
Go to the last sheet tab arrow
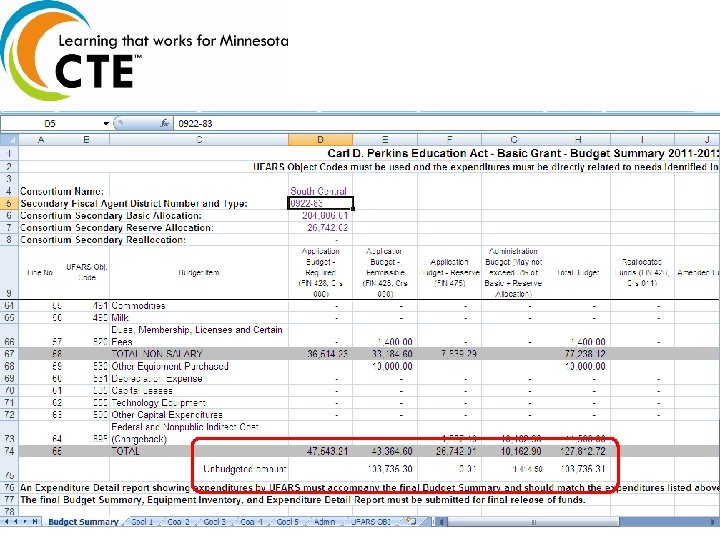point(34,522)
